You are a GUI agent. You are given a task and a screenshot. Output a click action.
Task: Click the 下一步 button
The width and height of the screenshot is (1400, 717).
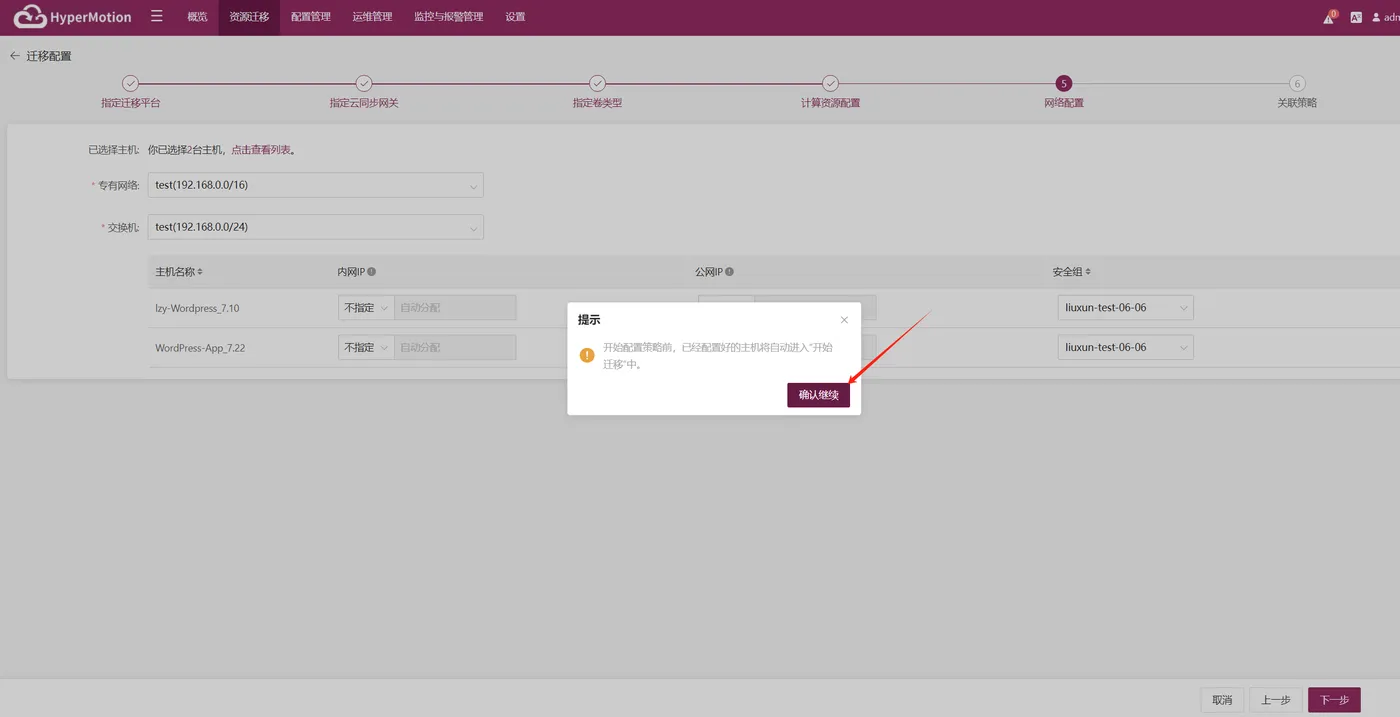[x=1334, y=700]
